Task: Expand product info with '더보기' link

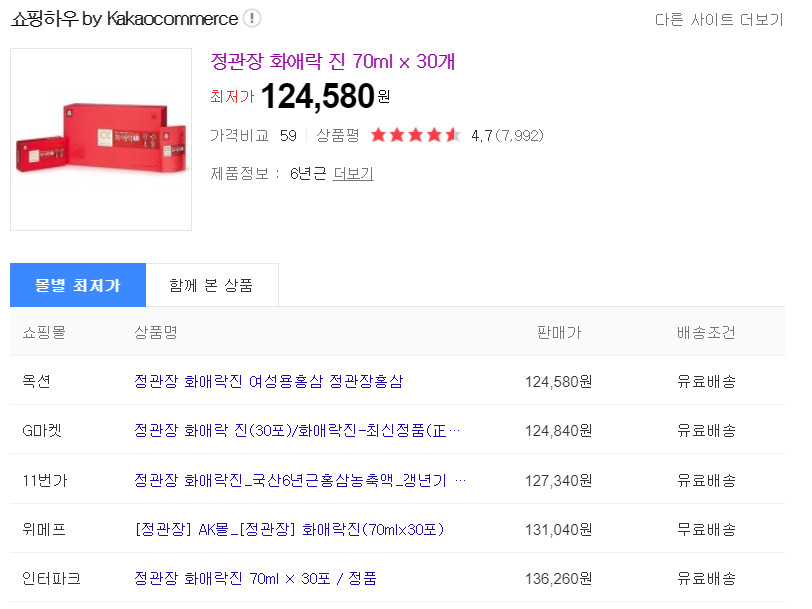Action: [353, 173]
